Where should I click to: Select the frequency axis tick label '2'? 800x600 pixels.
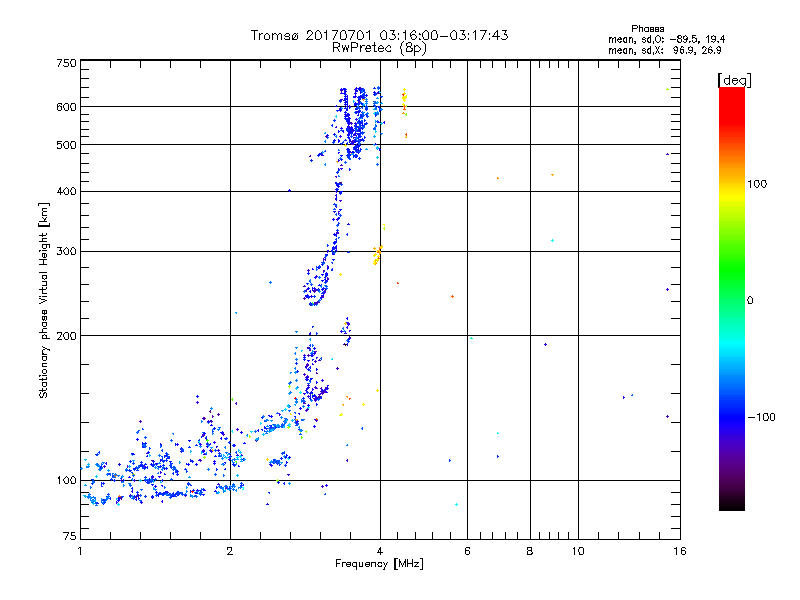click(x=230, y=551)
